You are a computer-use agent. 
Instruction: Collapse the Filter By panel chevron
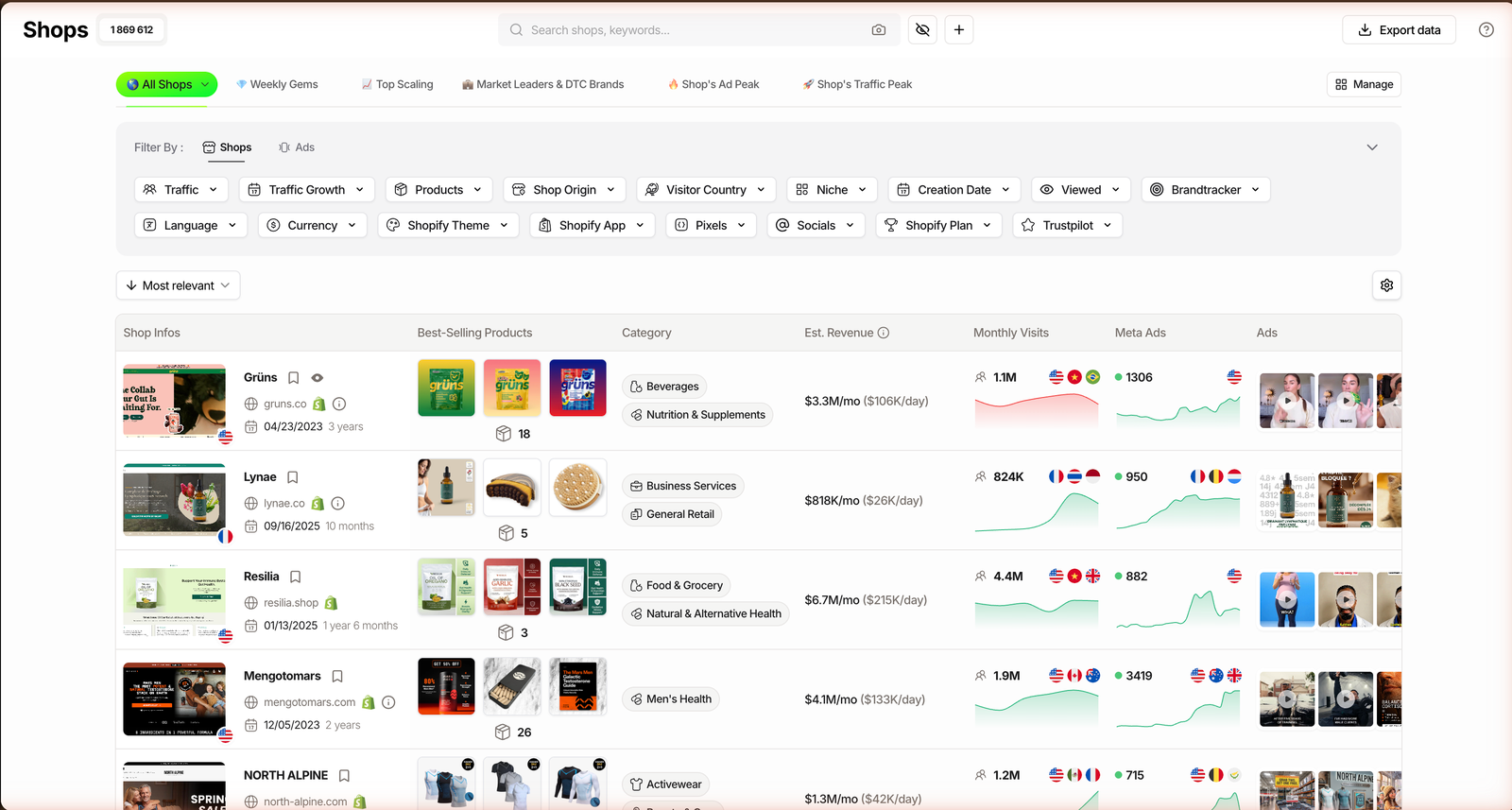1372,147
